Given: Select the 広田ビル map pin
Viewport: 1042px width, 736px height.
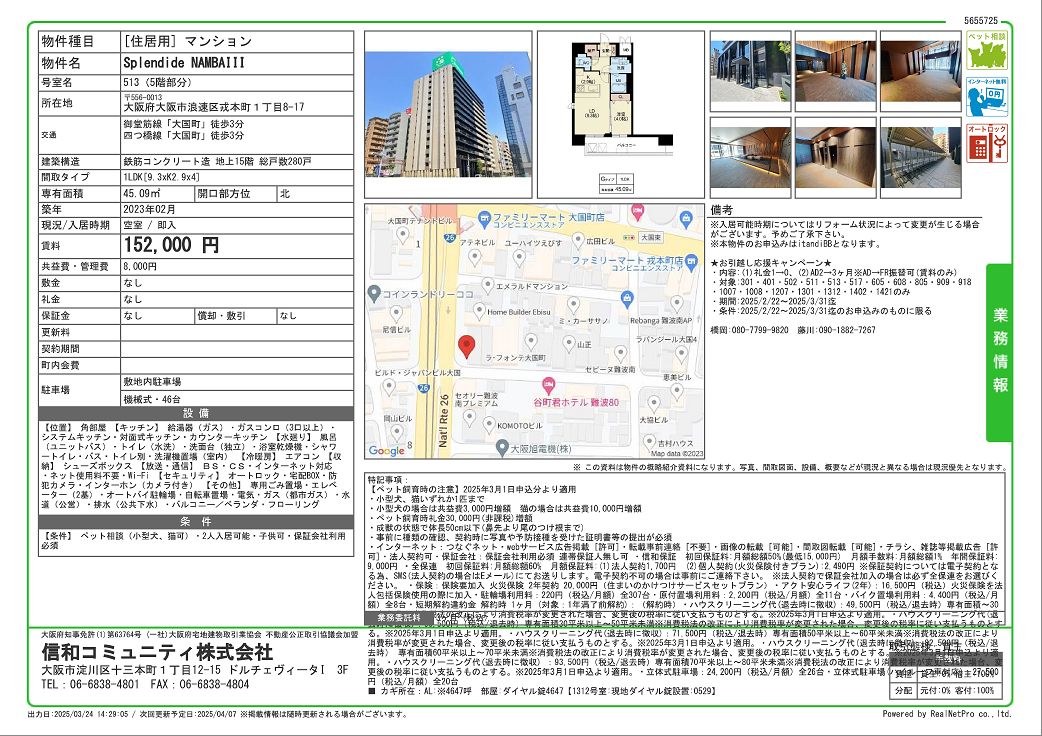Looking at the screenshot, I should tap(578, 240).
